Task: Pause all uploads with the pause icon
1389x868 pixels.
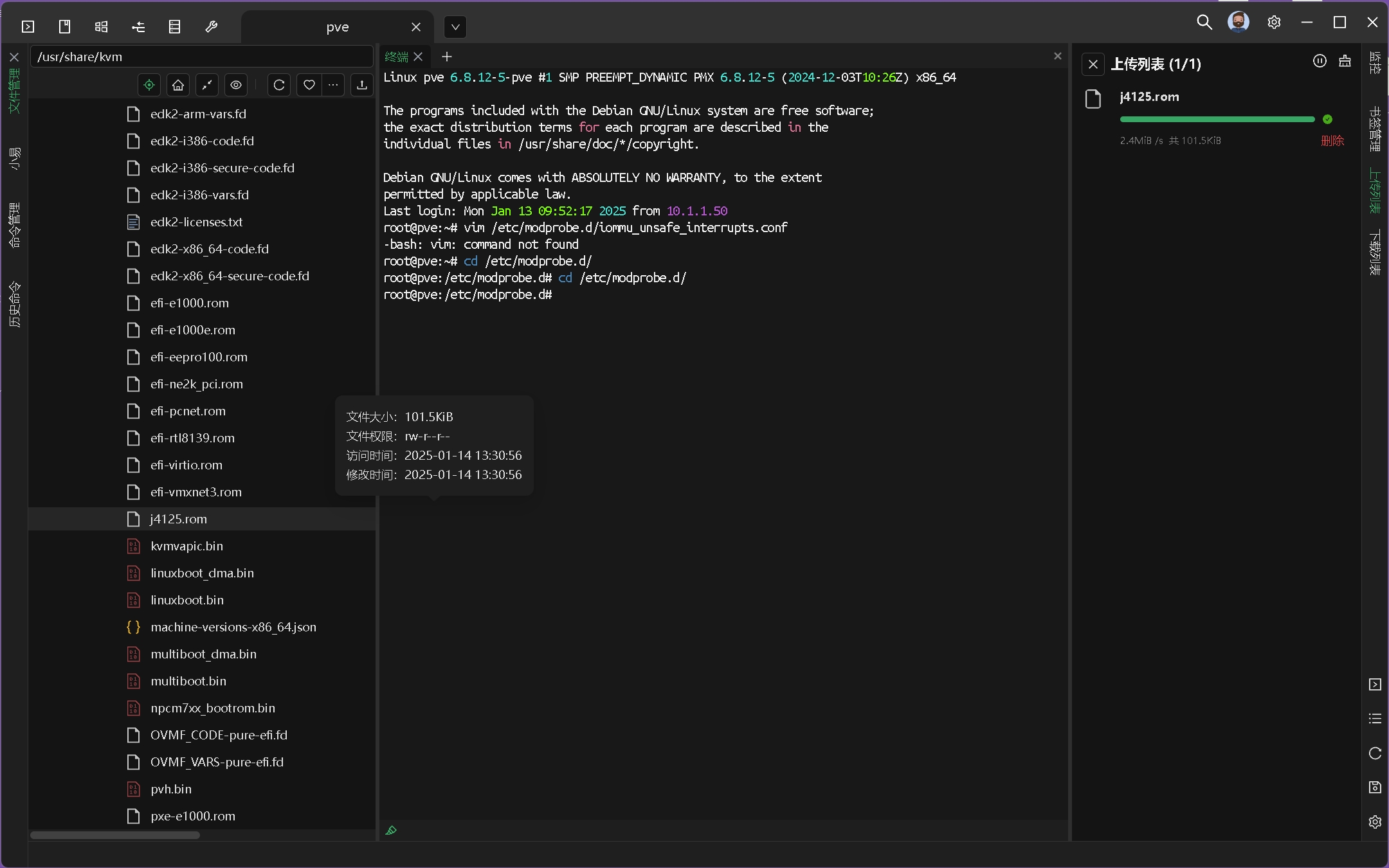Action: click(x=1320, y=62)
